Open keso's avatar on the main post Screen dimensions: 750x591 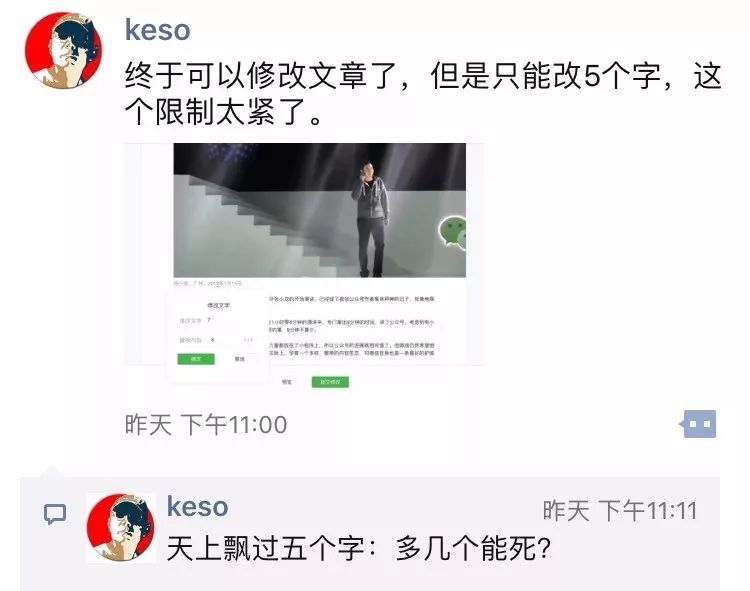pyautogui.click(x=63, y=50)
